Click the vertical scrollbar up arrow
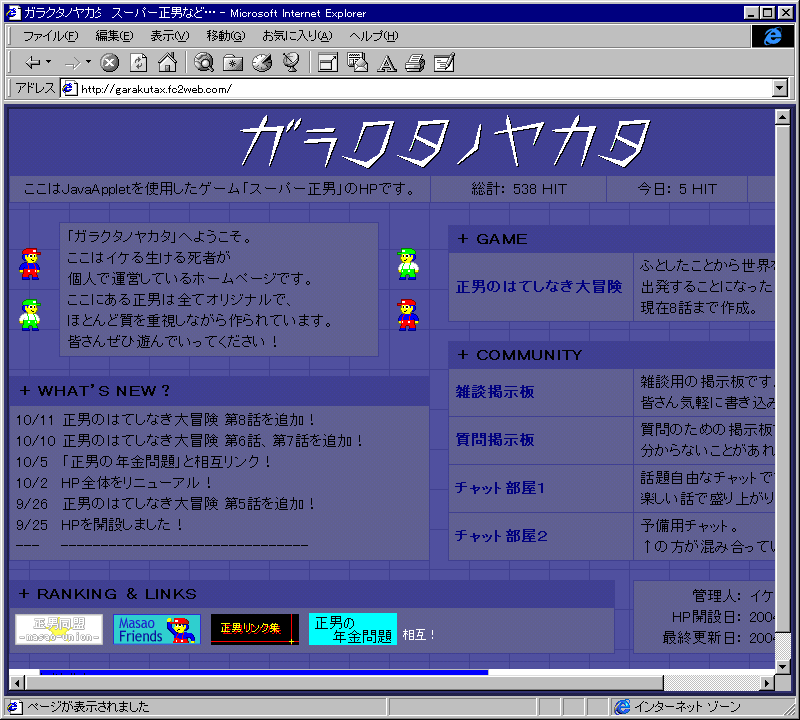The width and height of the screenshot is (800, 720). click(782, 117)
